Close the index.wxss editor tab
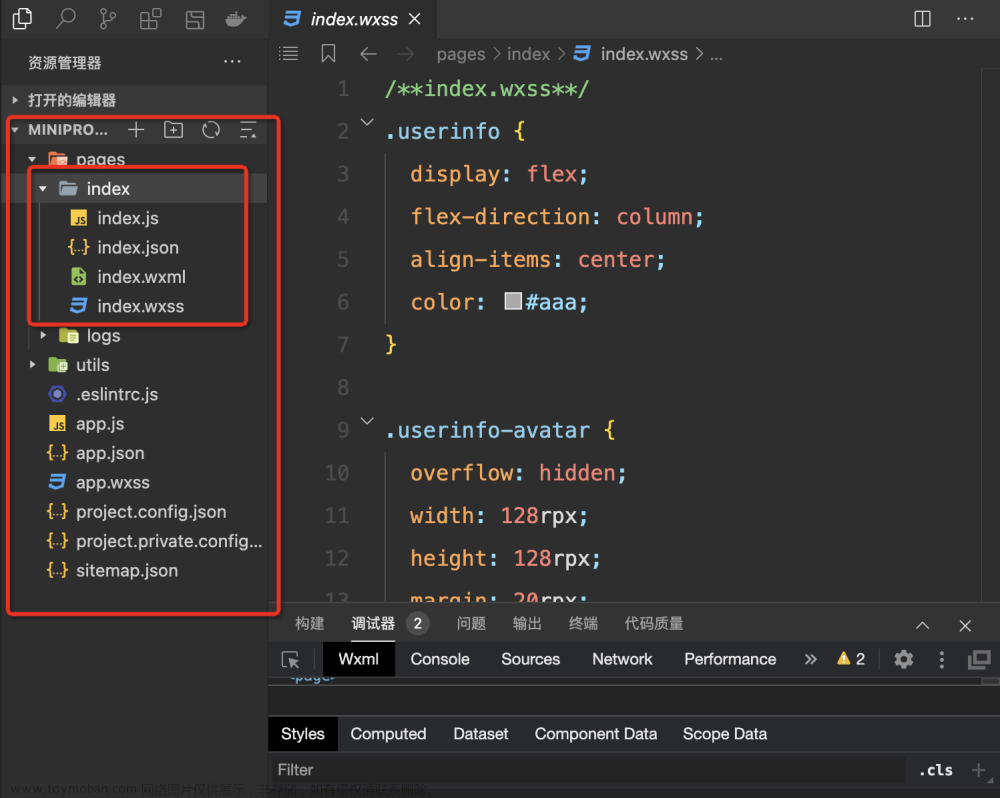1000x798 pixels. [415, 19]
